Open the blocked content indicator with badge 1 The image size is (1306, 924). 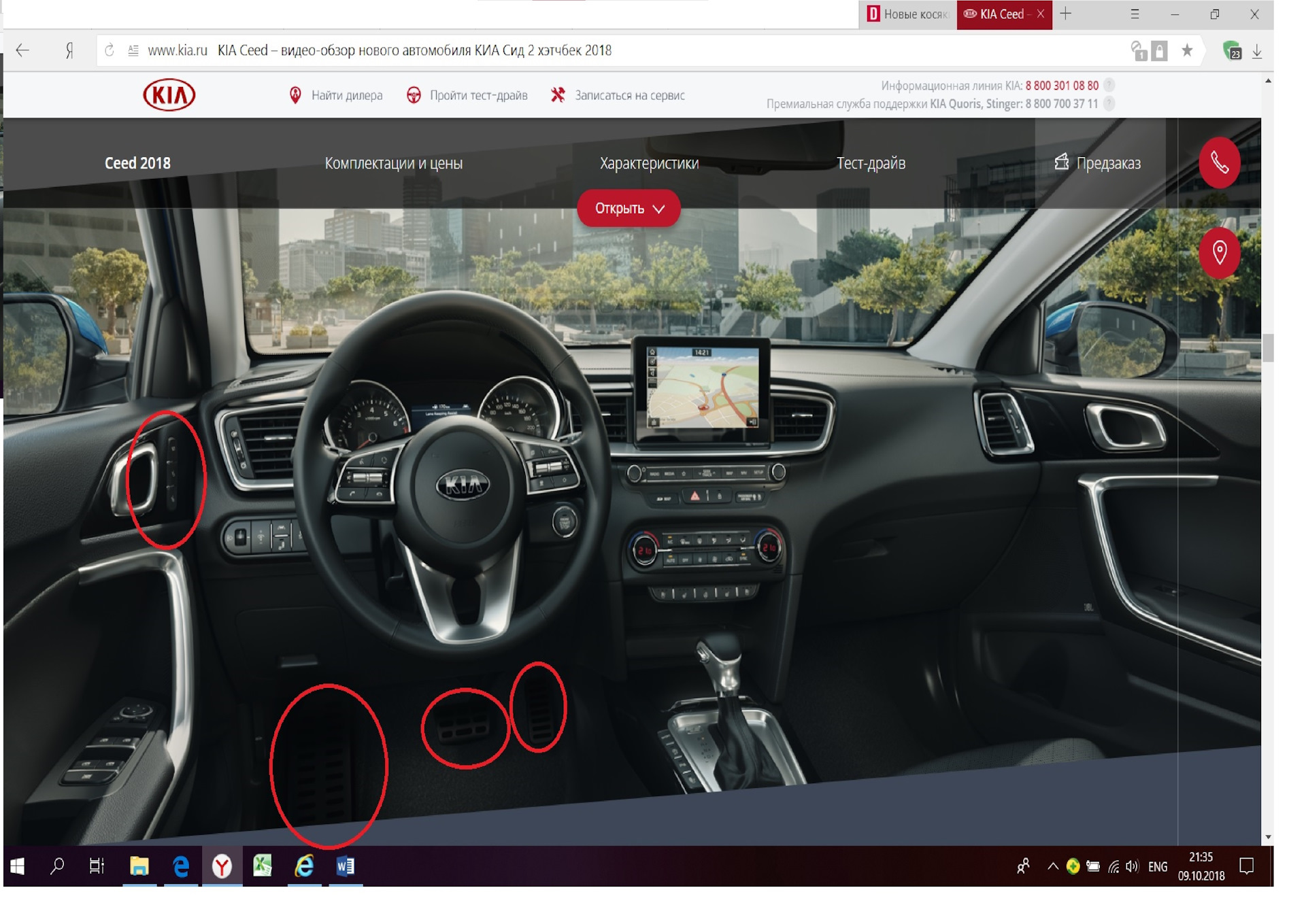(1138, 50)
